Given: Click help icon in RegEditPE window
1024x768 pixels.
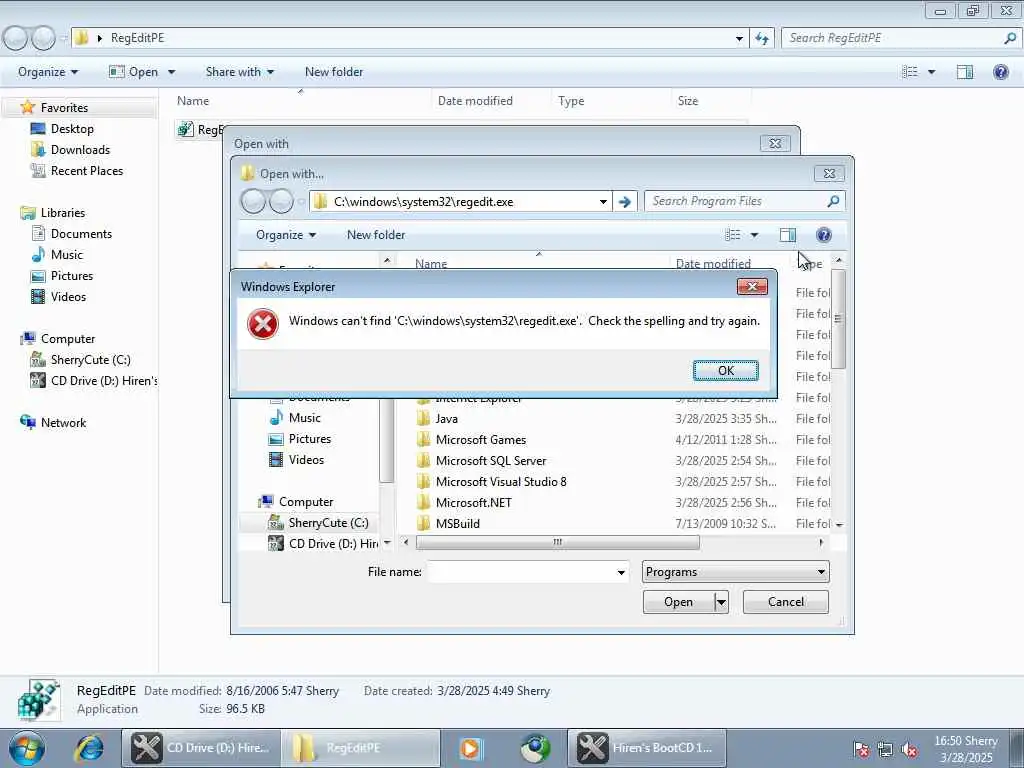Looking at the screenshot, I should pyautogui.click(x=1000, y=72).
